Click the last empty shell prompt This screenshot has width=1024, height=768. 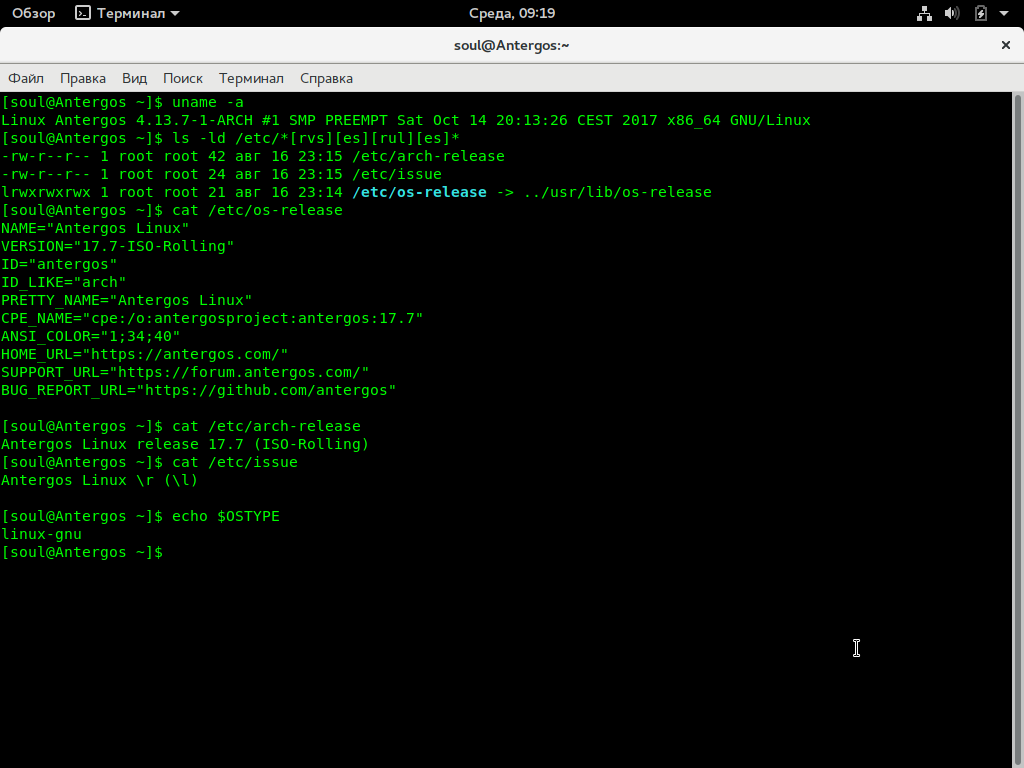[x=82, y=552]
